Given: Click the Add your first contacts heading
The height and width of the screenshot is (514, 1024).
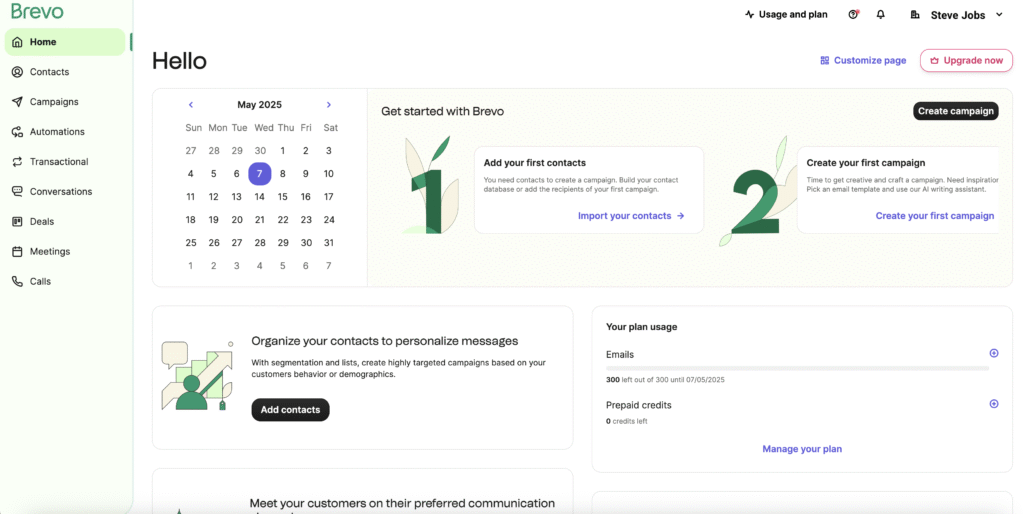Looking at the screenshot, I should click(535, 163).
